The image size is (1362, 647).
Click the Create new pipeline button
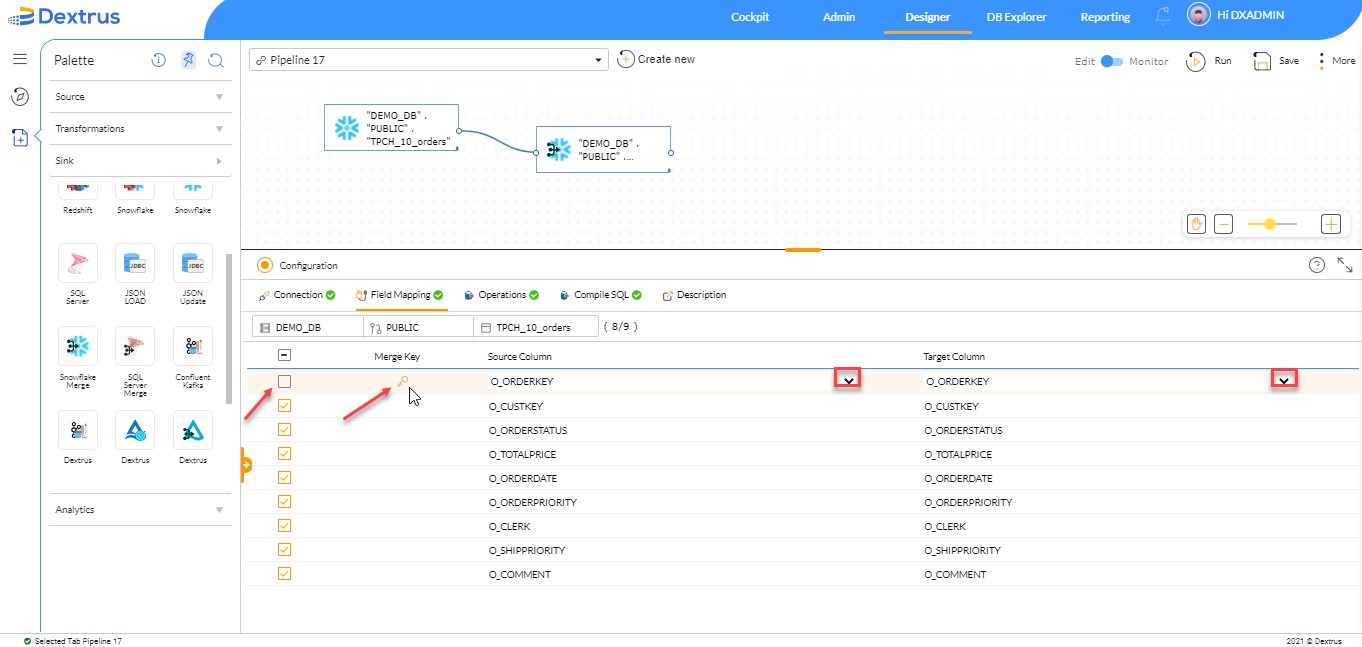point(656,59)
